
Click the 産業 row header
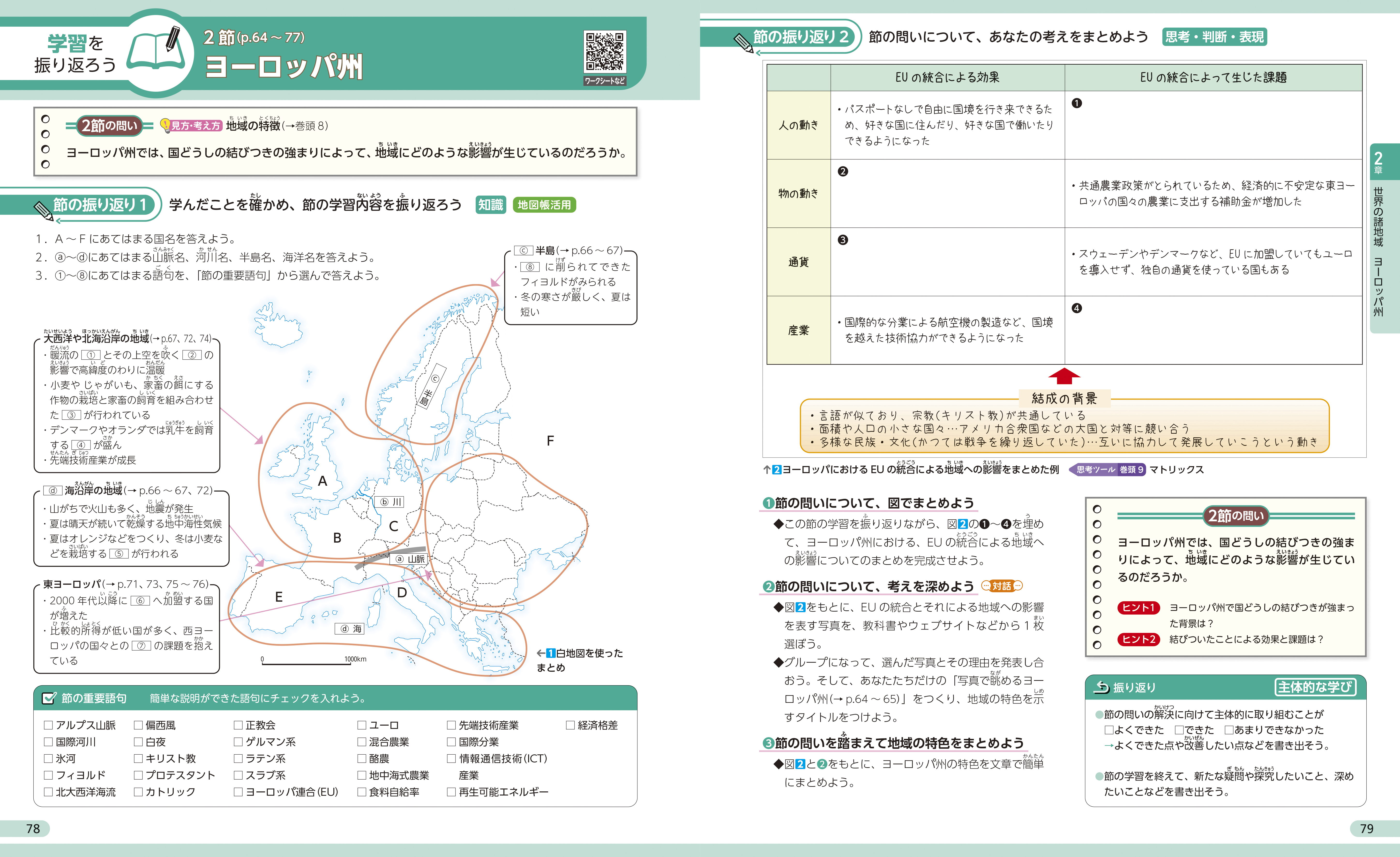pos(799,330)
